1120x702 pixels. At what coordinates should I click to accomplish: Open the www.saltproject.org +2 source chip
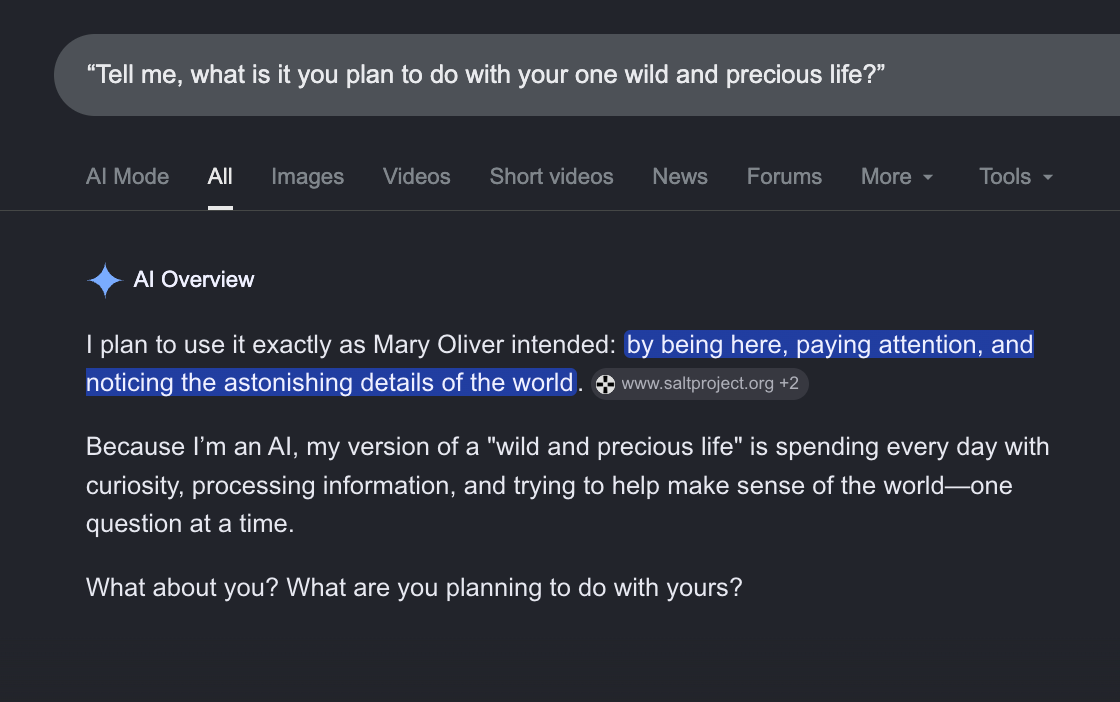(700, 384)
